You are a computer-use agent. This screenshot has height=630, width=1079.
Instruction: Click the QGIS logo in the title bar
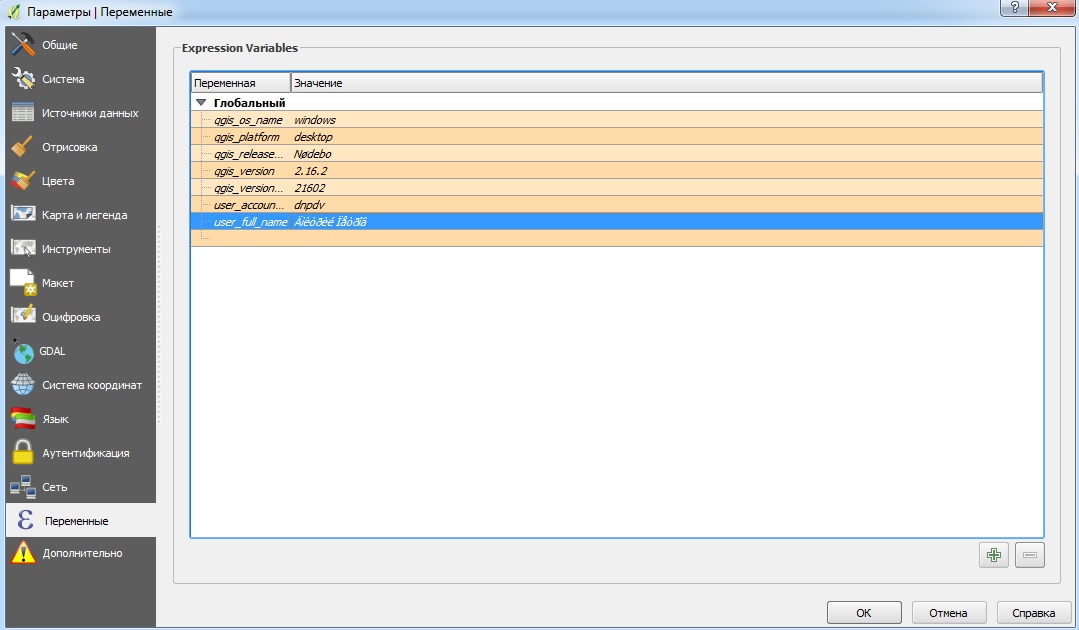click(x=13, y=12)
